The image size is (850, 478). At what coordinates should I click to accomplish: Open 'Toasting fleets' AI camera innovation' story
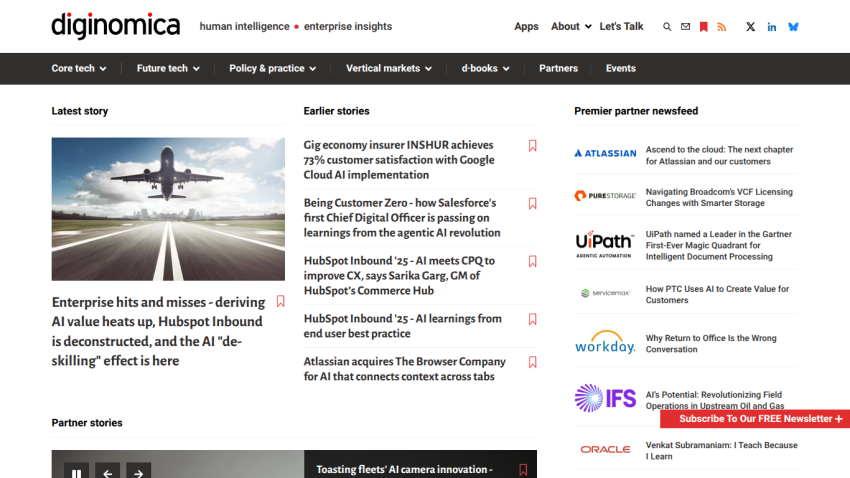(x=404, y=470)
